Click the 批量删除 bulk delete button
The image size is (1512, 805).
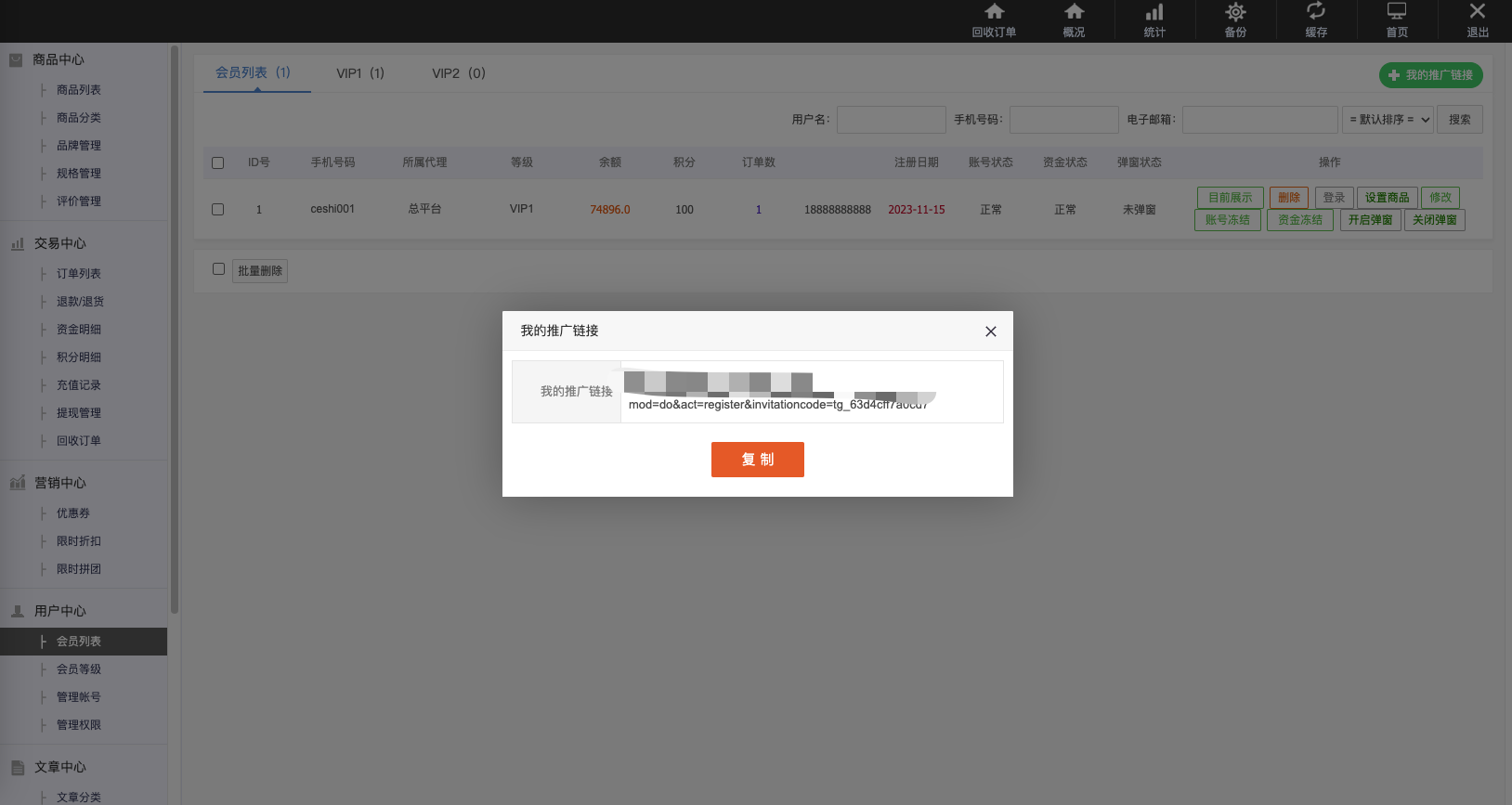(260, 271)
